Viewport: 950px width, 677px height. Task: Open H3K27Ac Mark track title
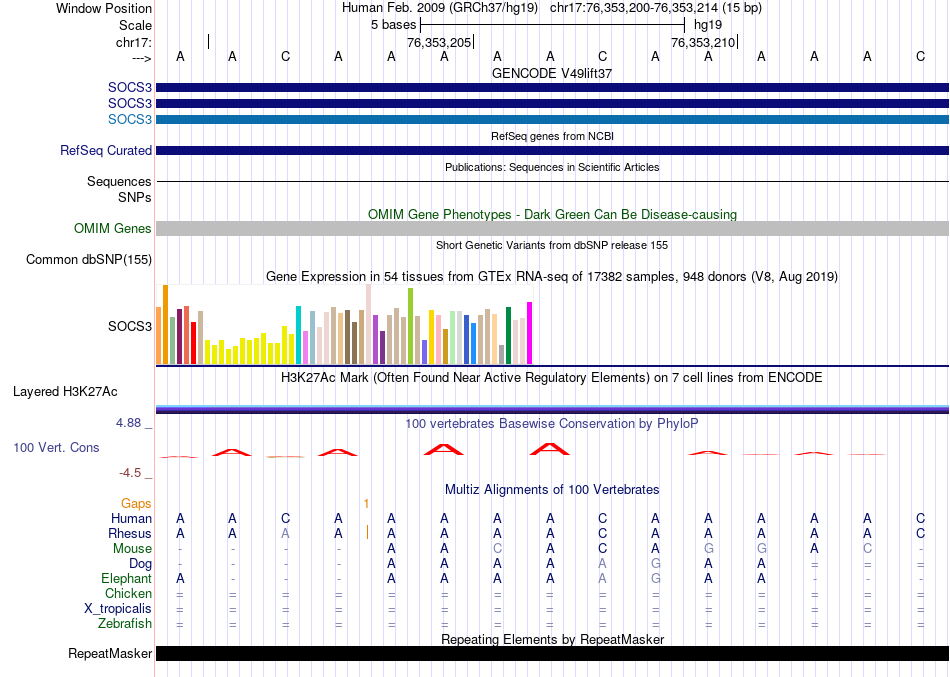[x=552, y=378]
